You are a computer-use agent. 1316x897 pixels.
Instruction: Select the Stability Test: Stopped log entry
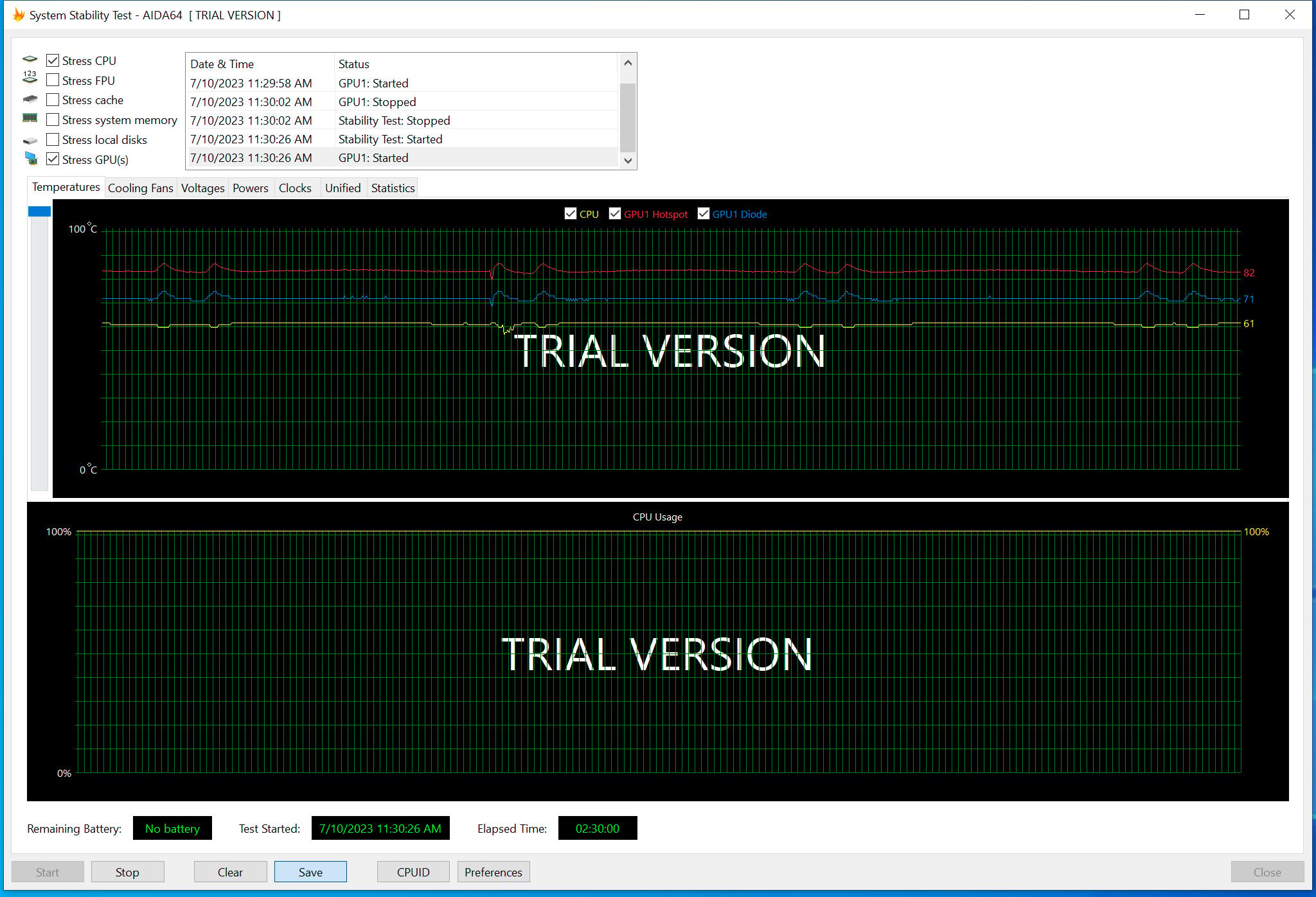[402, 121]
